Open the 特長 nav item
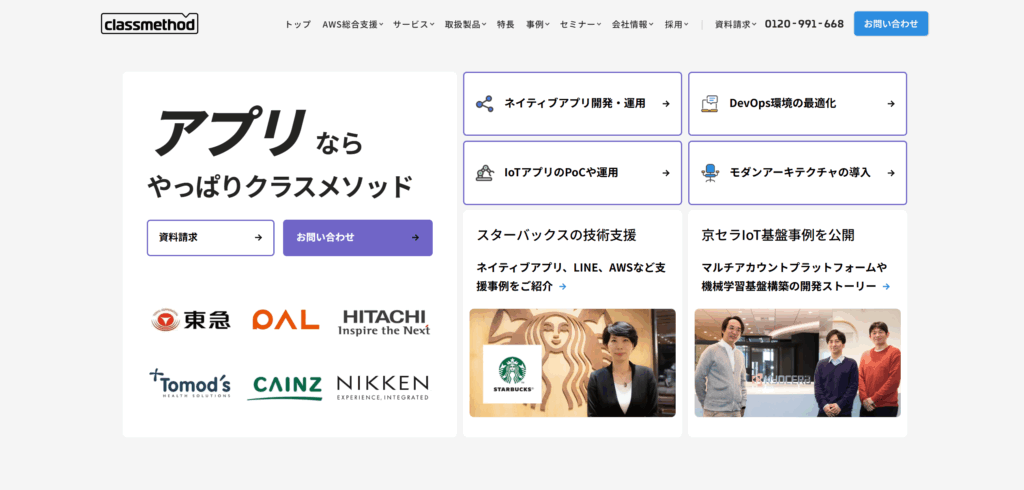The image size is (1024, 490). (x=505, y=24)
